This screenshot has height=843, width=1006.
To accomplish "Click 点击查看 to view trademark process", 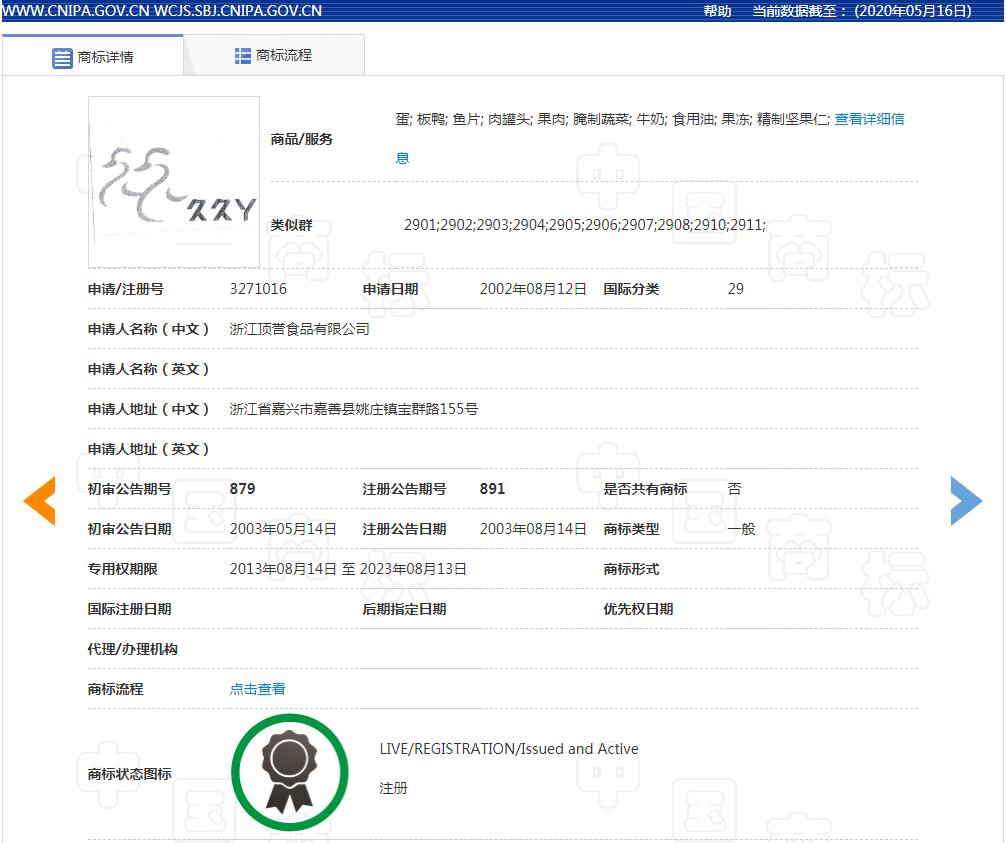I will coord(256,689).
